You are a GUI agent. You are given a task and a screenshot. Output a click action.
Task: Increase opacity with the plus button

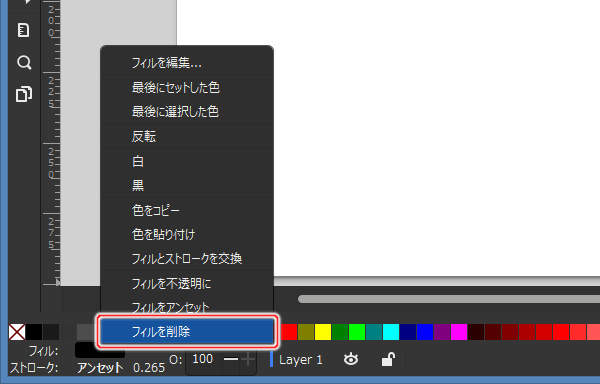[x=249, y=359]
